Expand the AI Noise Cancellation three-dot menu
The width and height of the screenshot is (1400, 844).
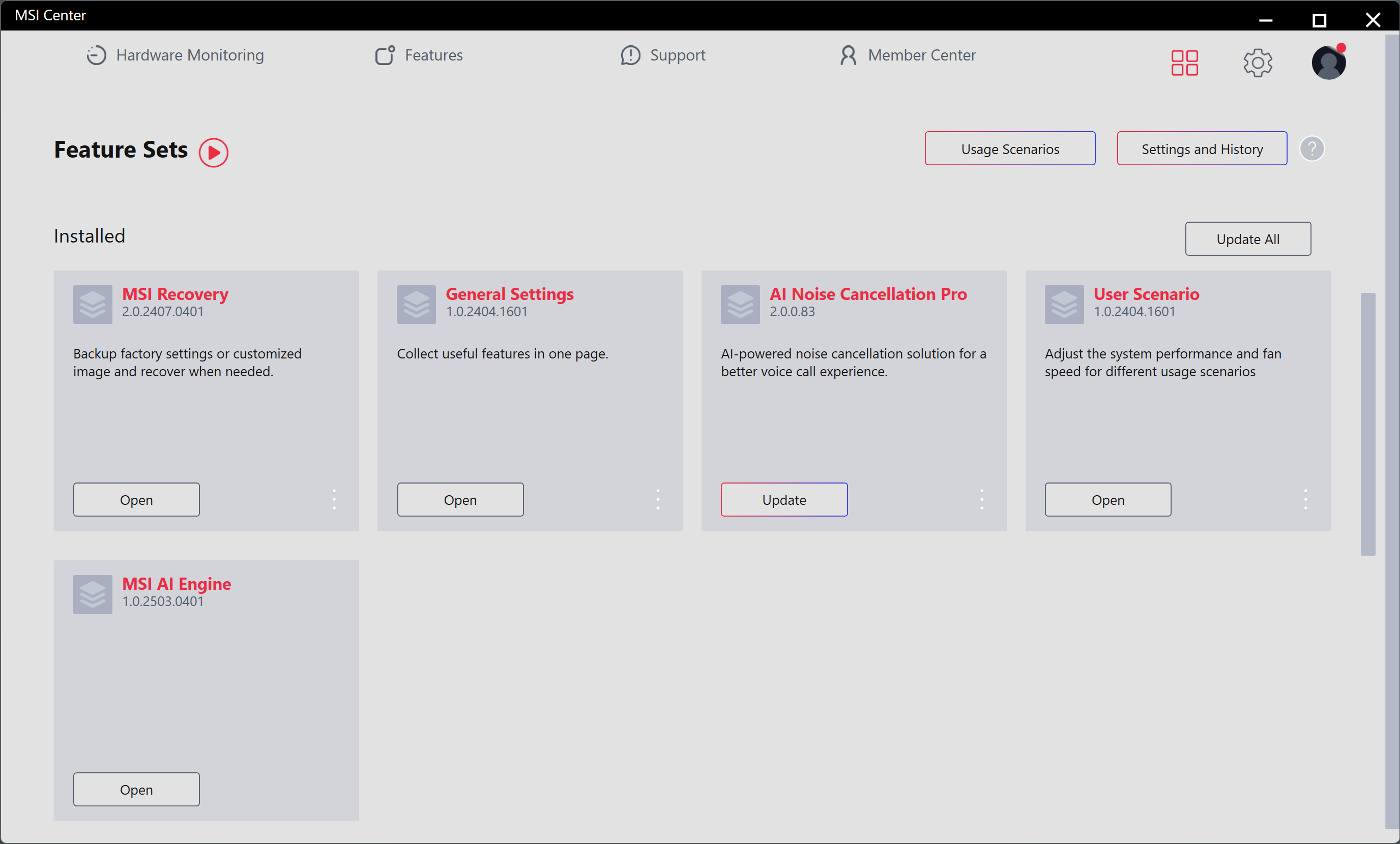tap(982, 499)
